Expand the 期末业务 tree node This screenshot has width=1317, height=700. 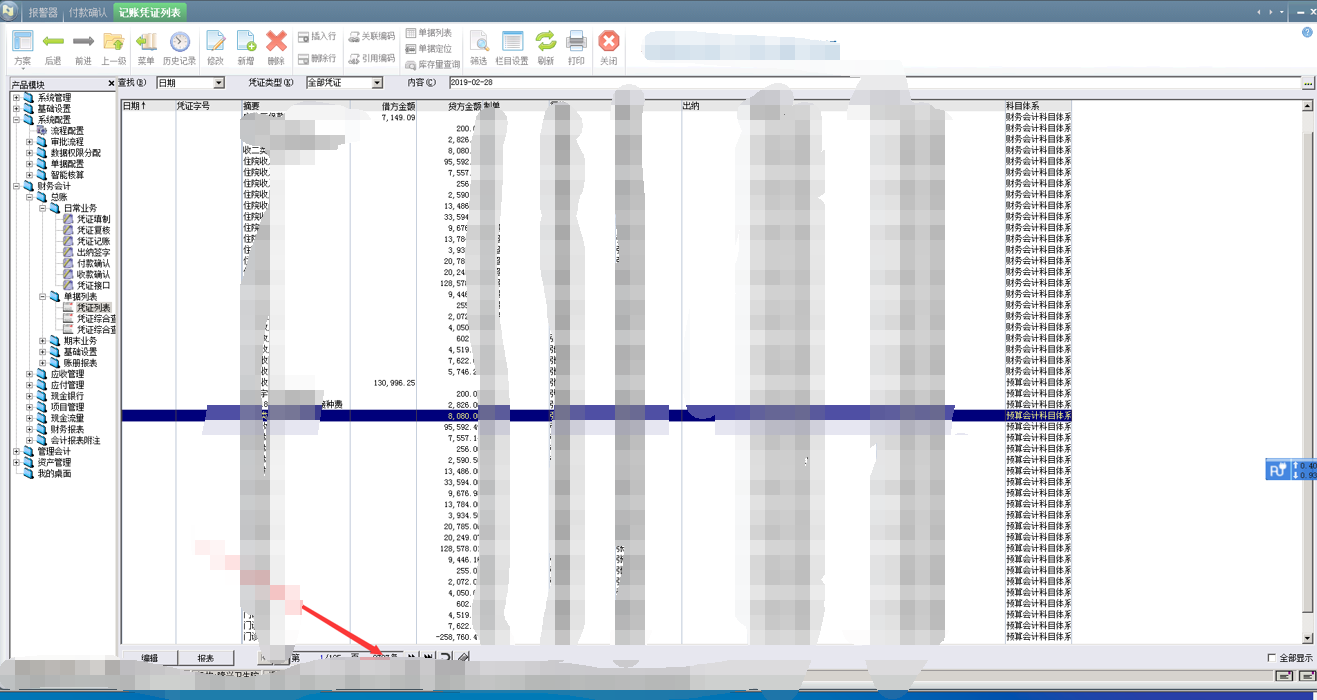coord(42,341)
